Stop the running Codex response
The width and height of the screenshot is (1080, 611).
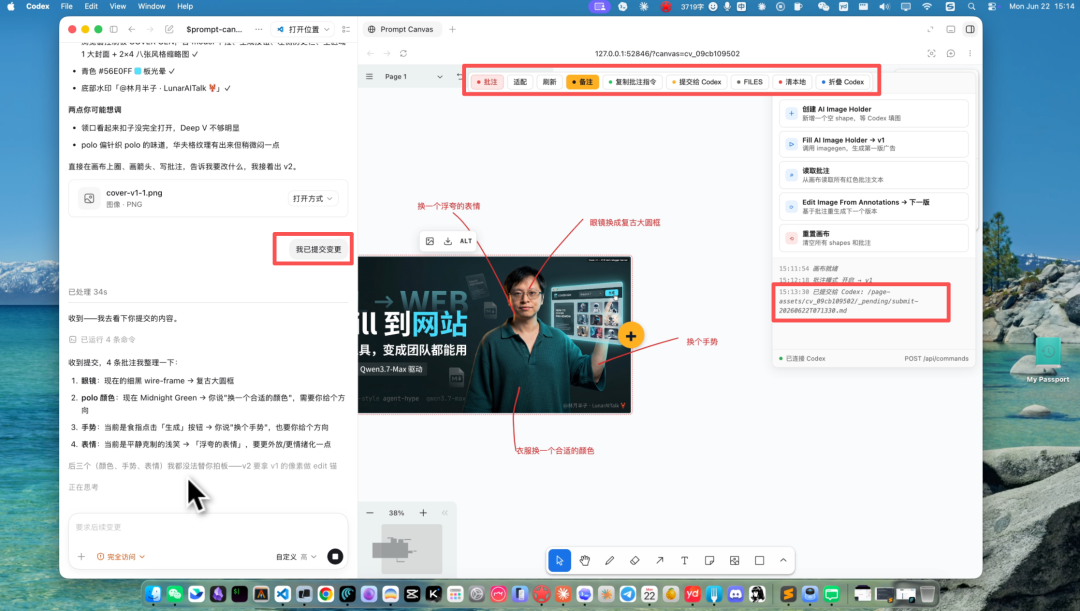pyautogui.click(x=335, y=557)
